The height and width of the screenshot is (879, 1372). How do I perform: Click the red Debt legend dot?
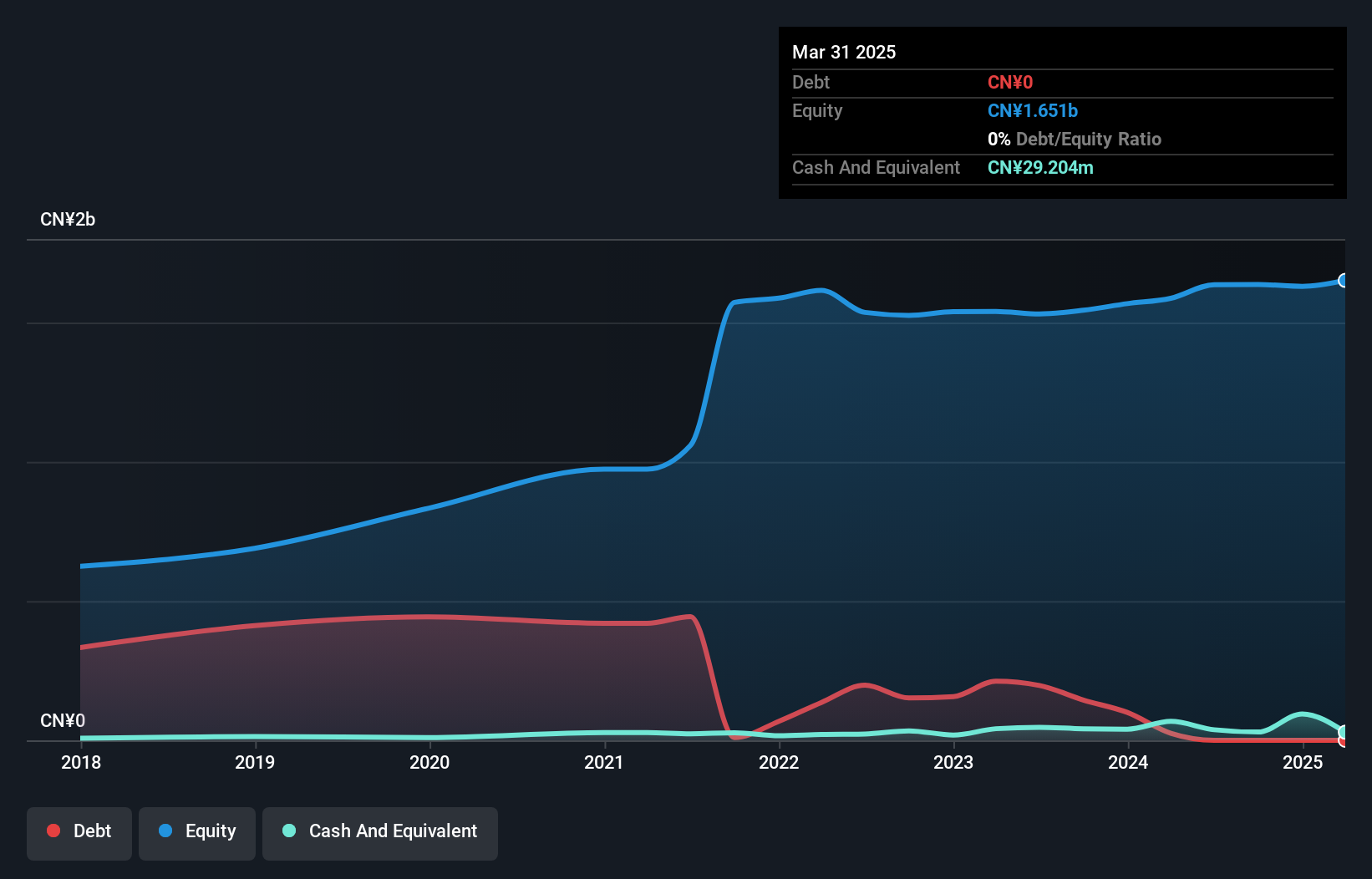click(53, 831)
